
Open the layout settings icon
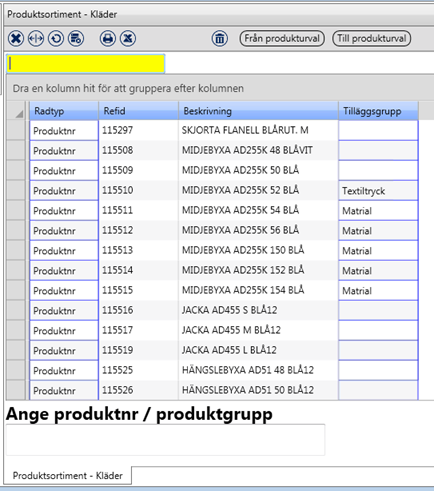(76, 39)
